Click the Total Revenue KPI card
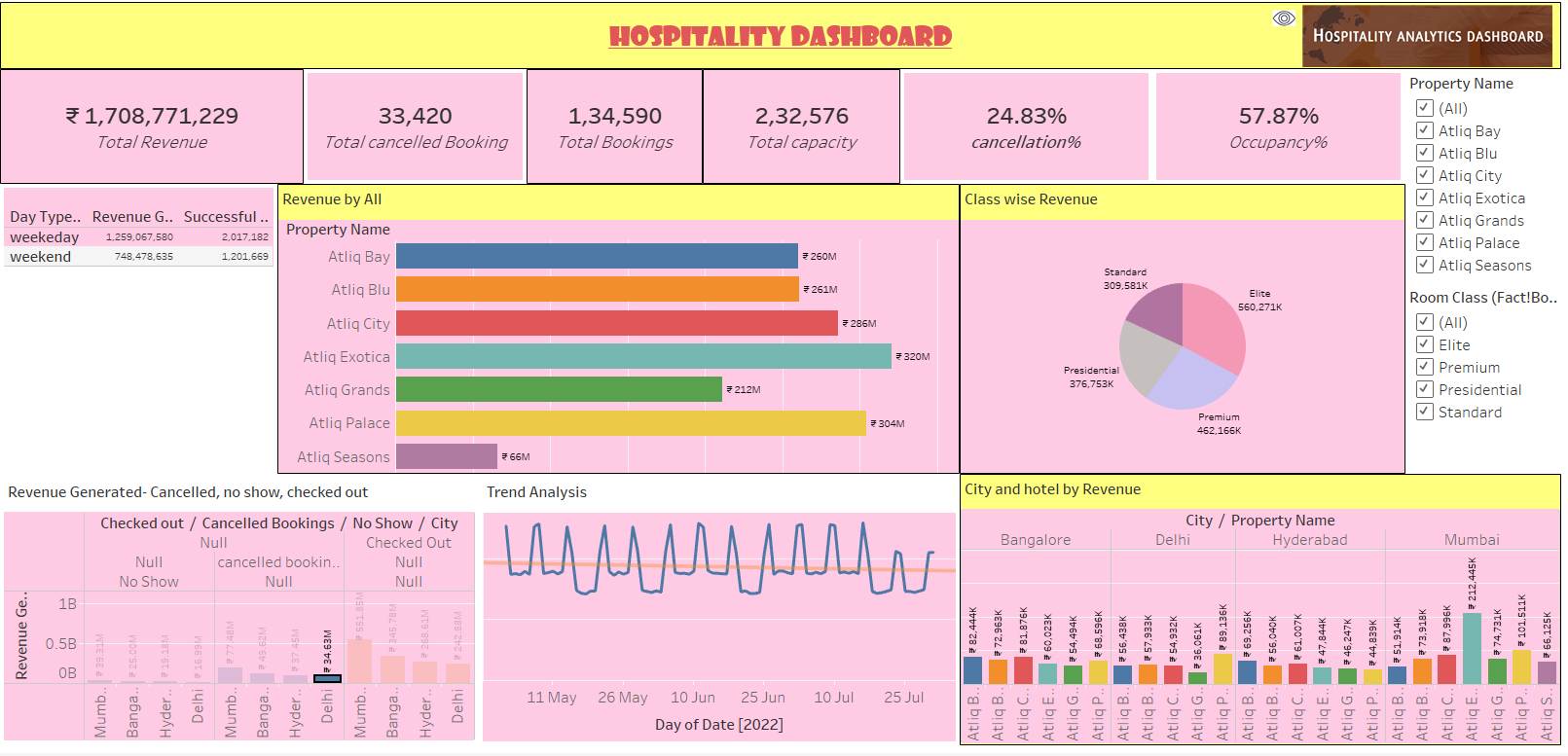This screenshot has height=756, width=1568. point(152,126)
